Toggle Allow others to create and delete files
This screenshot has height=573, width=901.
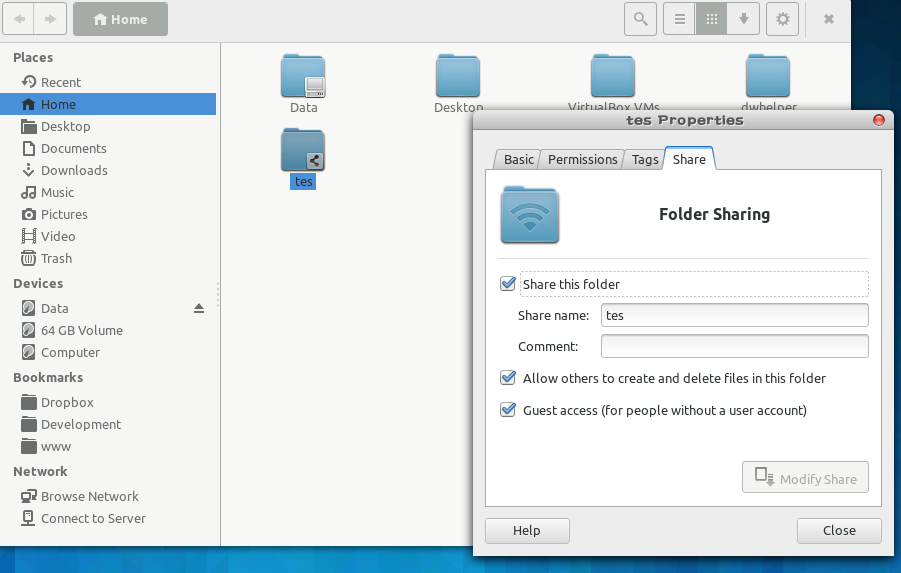click(508, 378)
